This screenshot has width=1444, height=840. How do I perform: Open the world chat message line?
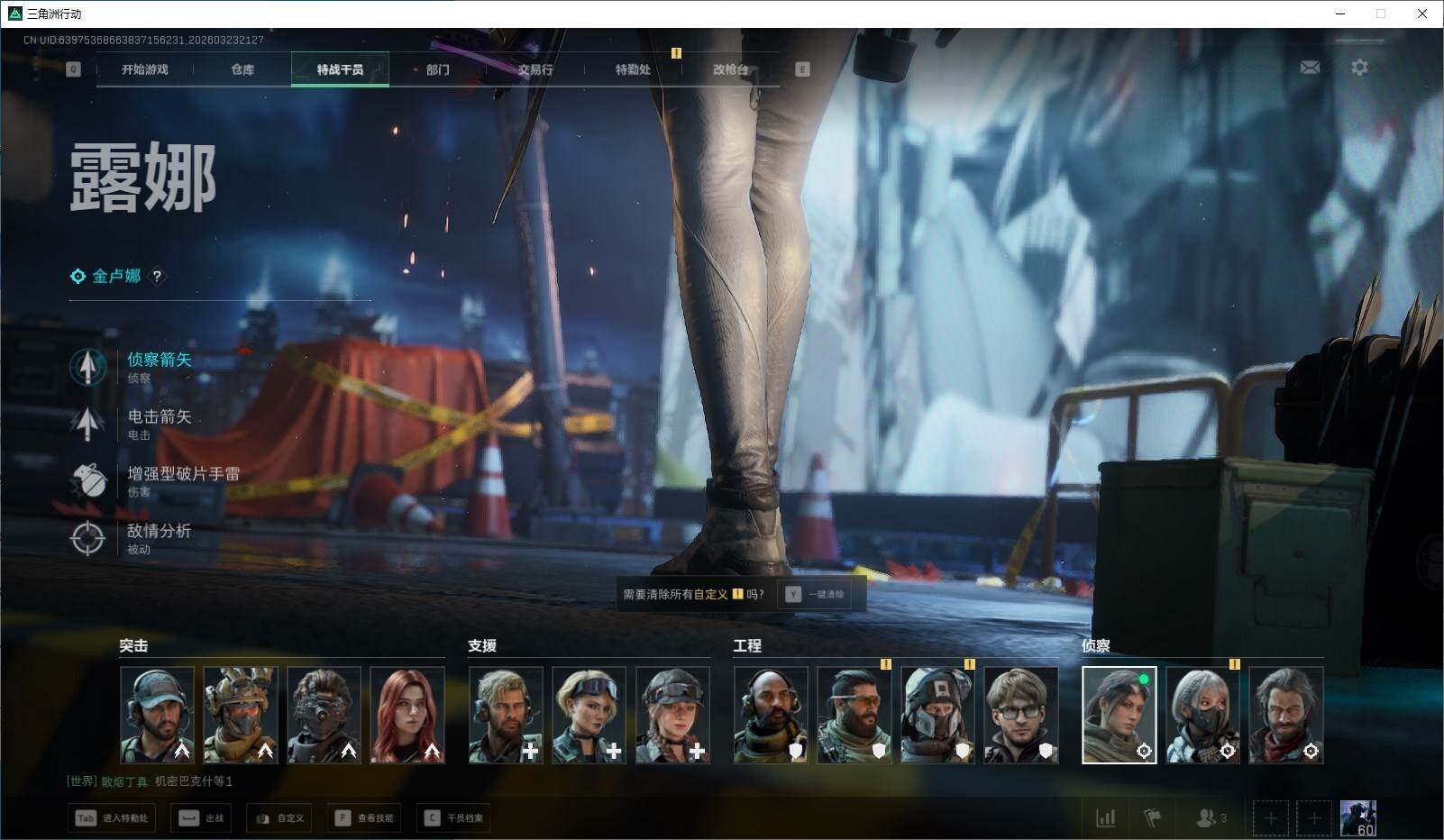150,781
